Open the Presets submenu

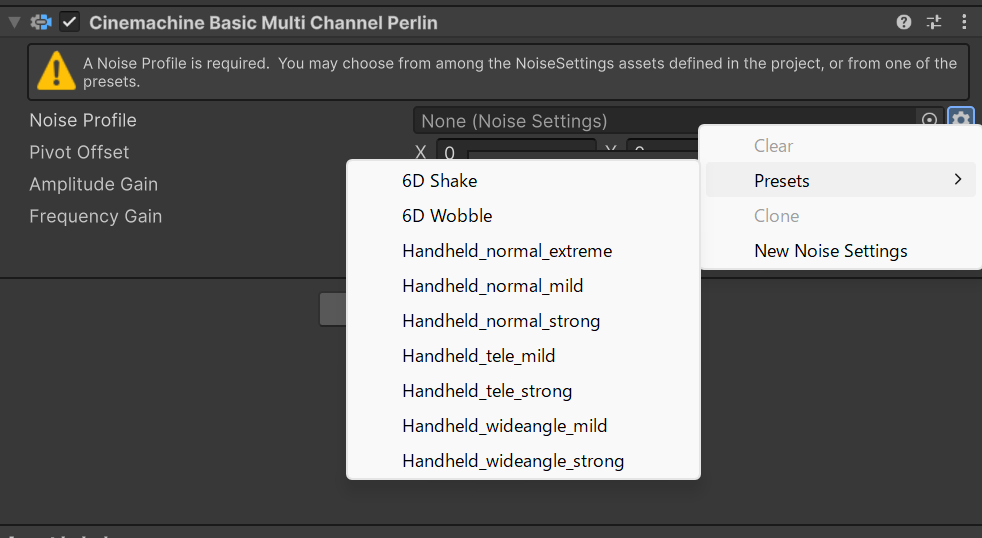point(840,180)
